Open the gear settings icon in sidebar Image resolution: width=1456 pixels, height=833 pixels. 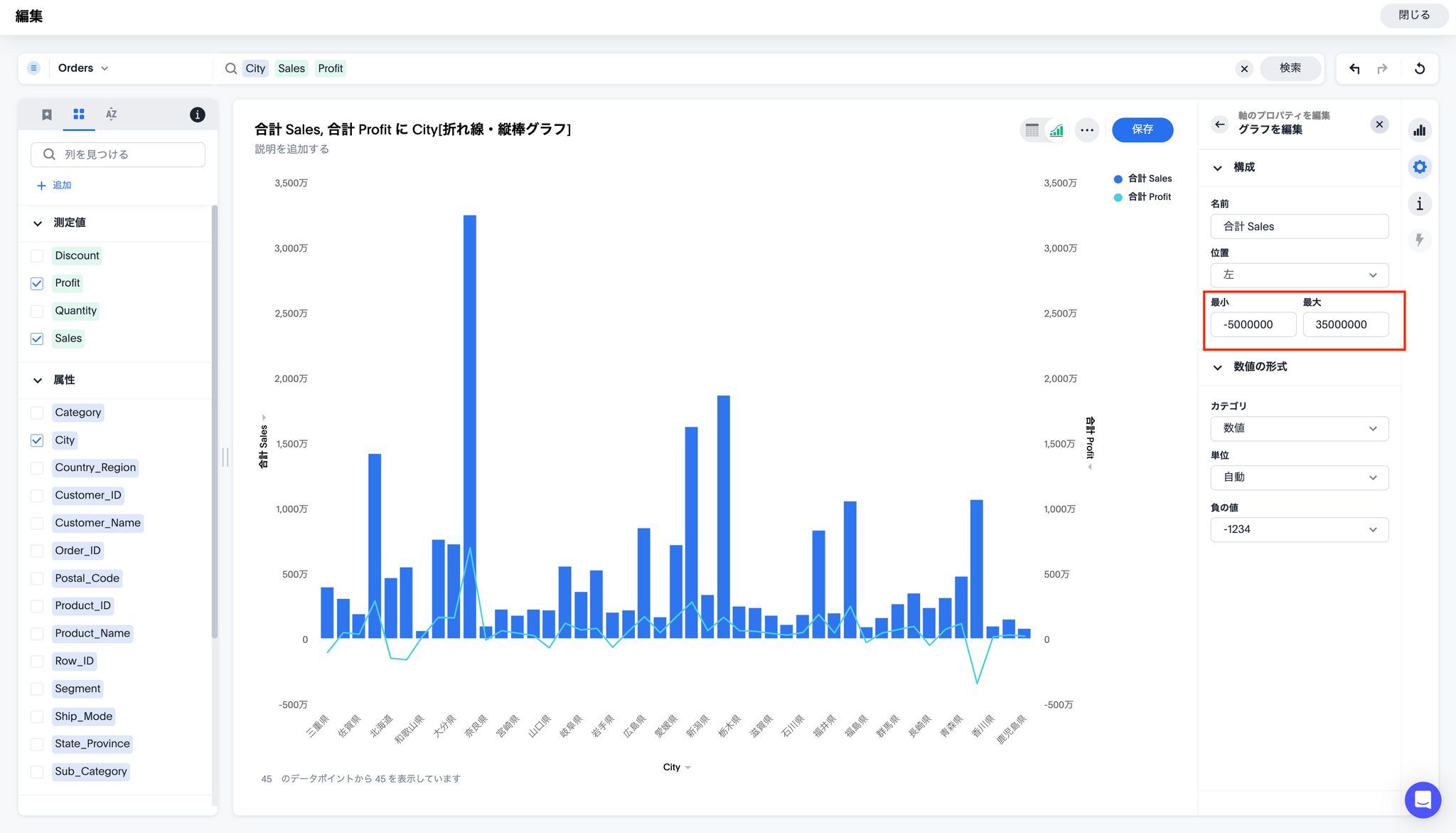click(1420, 167)
